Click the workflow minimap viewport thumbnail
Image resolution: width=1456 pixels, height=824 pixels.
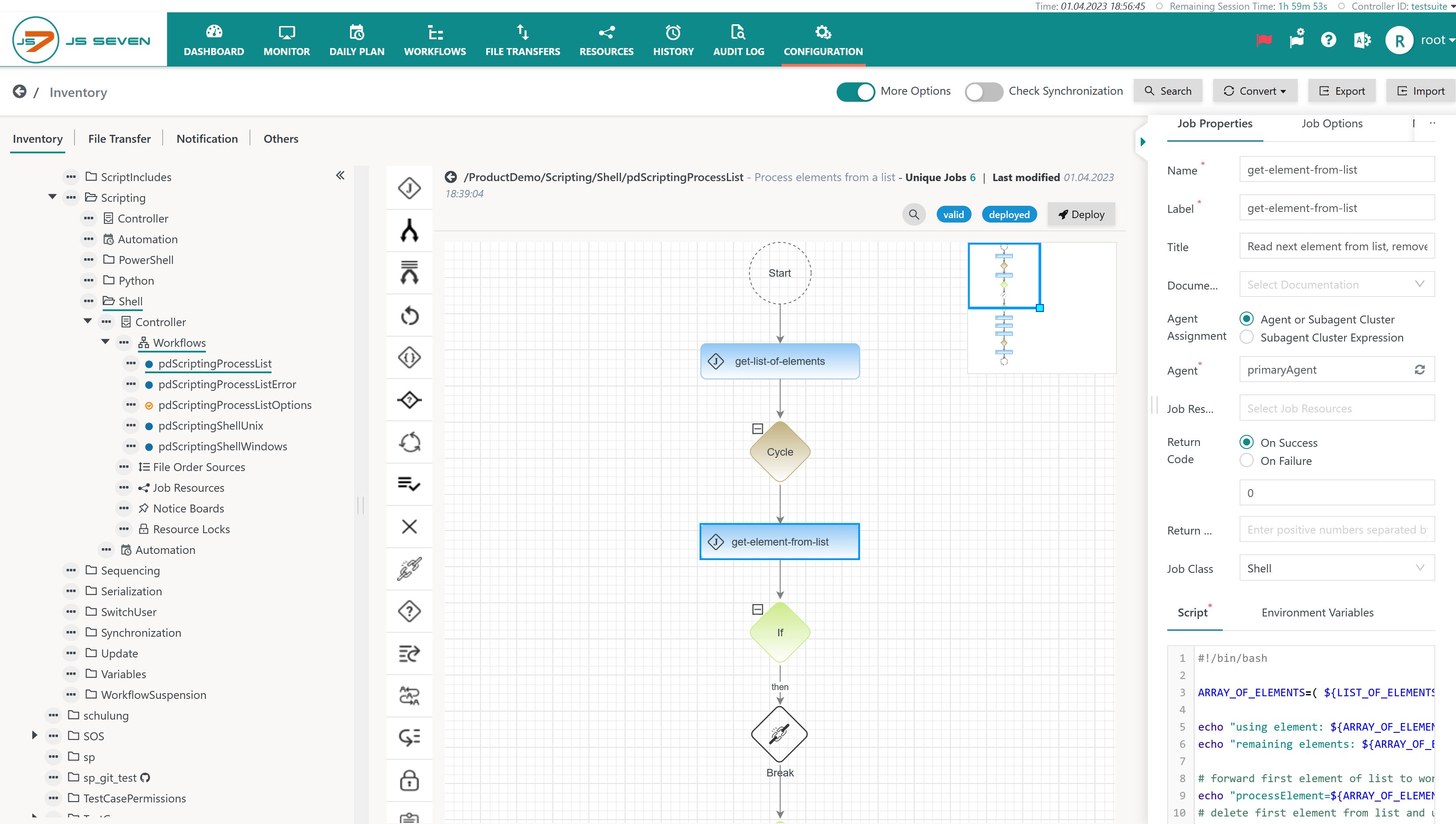pyautogui.click(x=1004, y=276)
